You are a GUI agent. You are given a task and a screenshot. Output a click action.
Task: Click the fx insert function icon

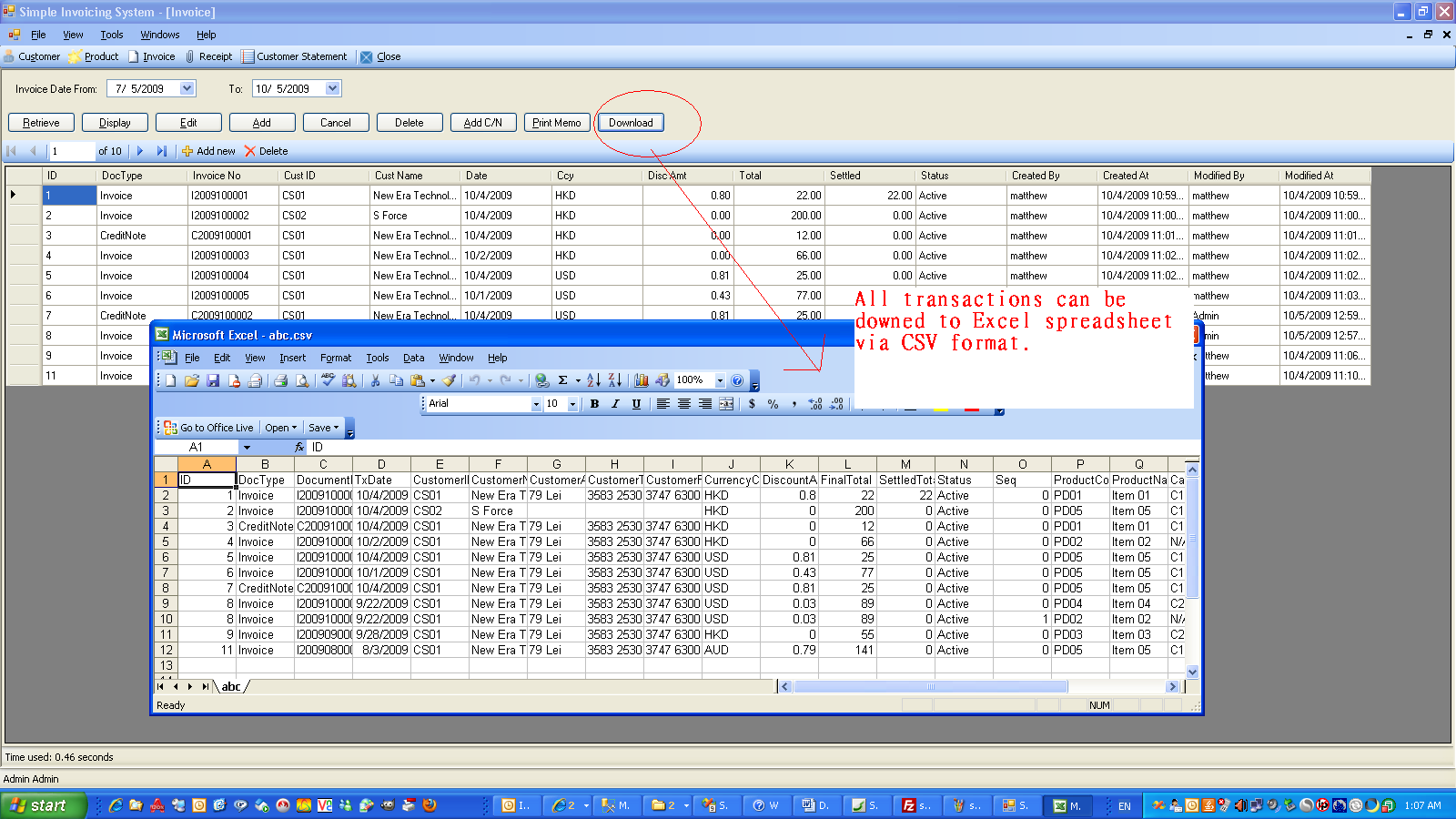coord(299,447)
